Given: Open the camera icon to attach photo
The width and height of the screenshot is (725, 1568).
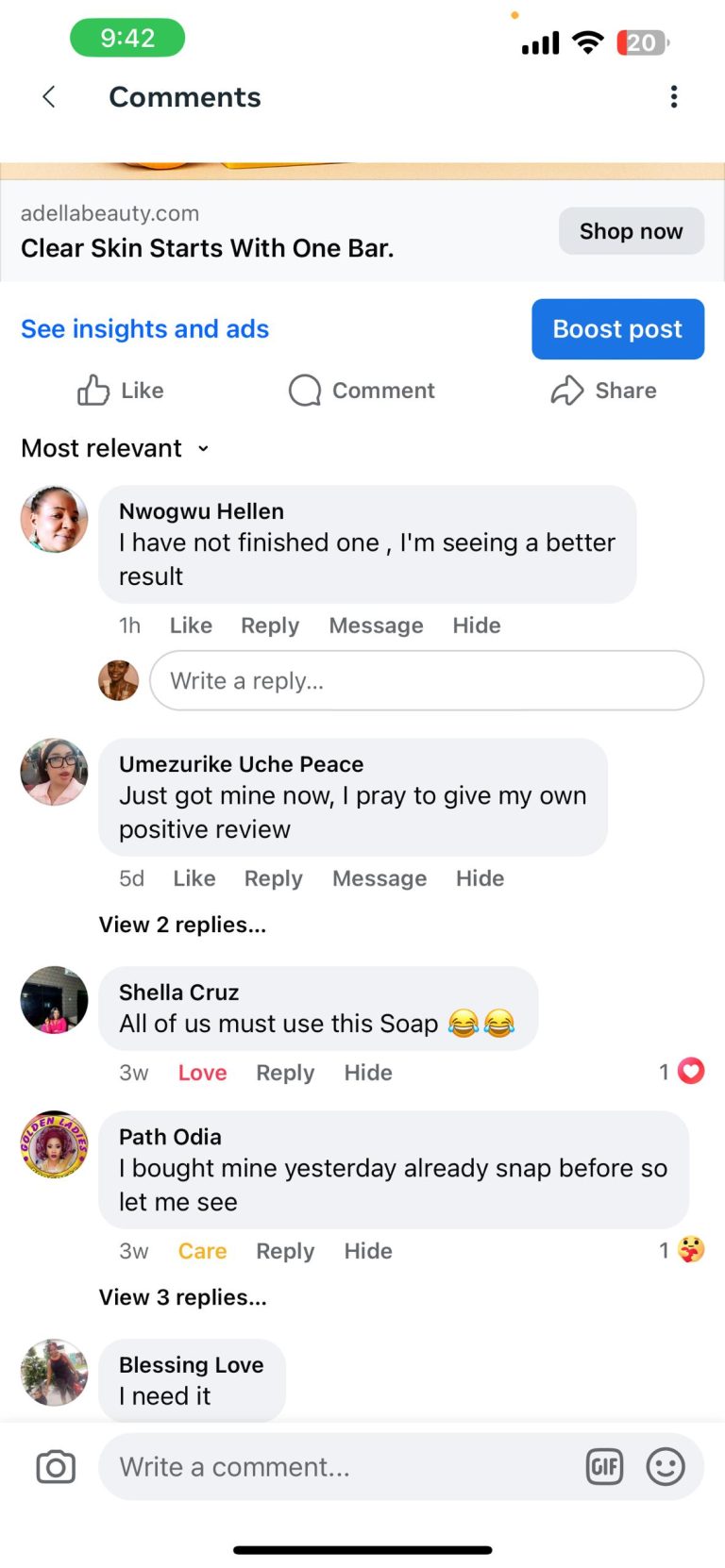Looking at the screenshot, I should pyautogui.click(x=56, y=1467).
